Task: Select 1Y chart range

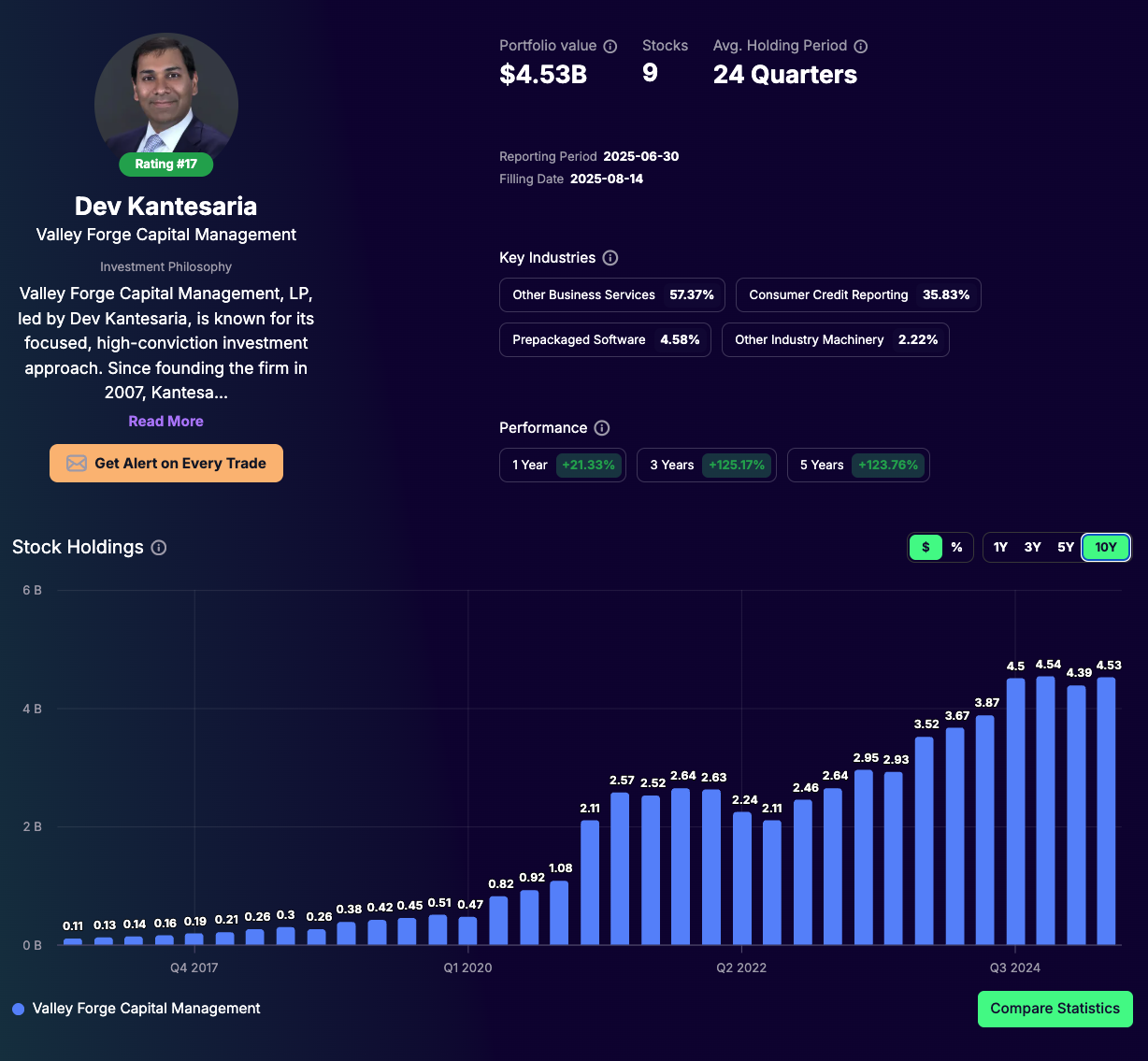Action: [x=1000, y=547]
